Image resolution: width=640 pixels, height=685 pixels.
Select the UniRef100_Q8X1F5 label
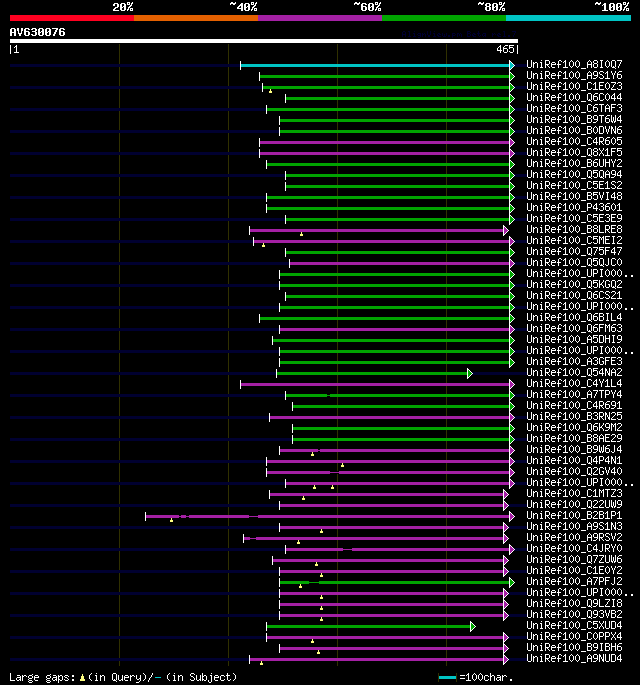click(574, 152)
